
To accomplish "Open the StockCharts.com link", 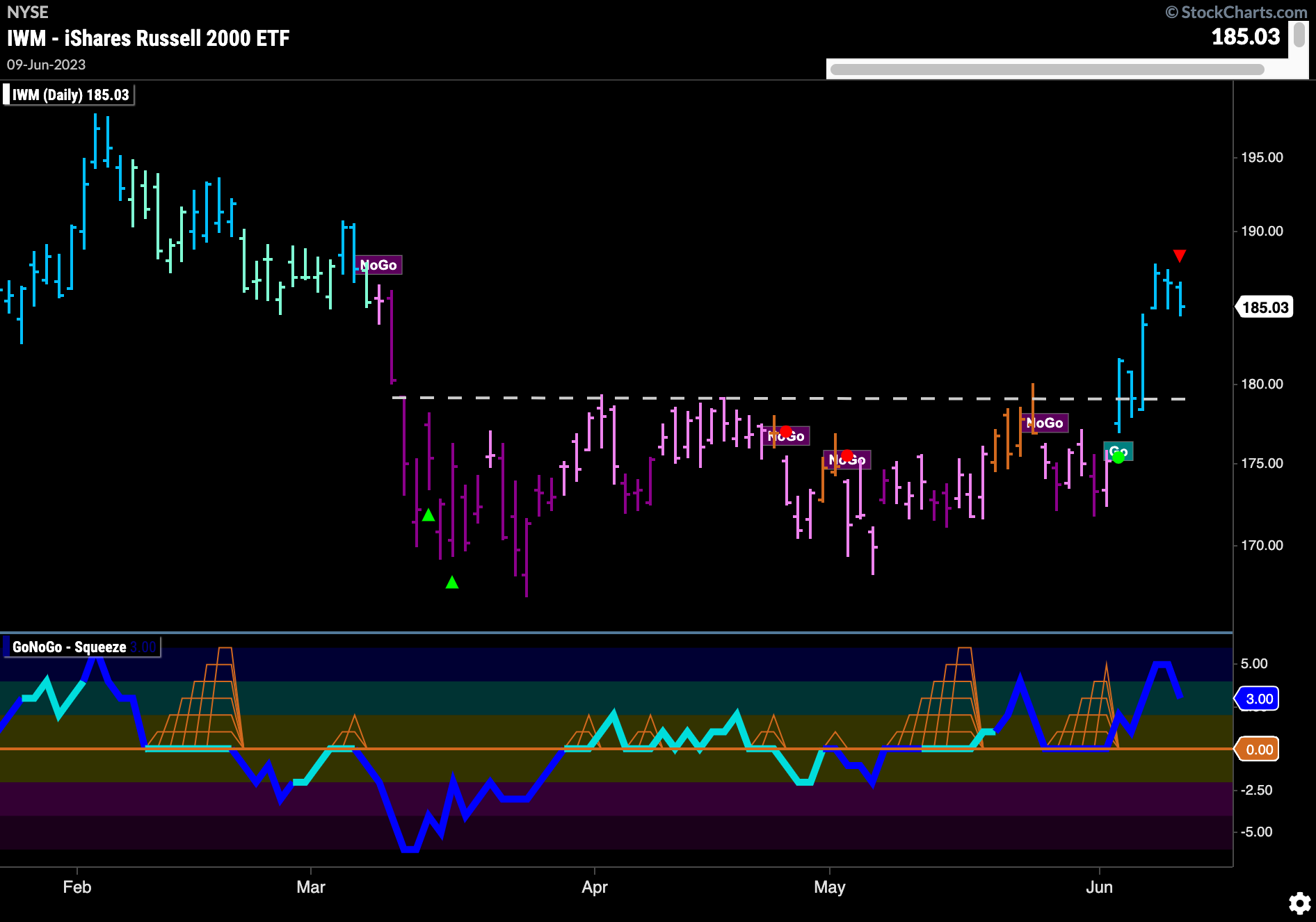I will pyautogui.click(x=1237, y=12).
